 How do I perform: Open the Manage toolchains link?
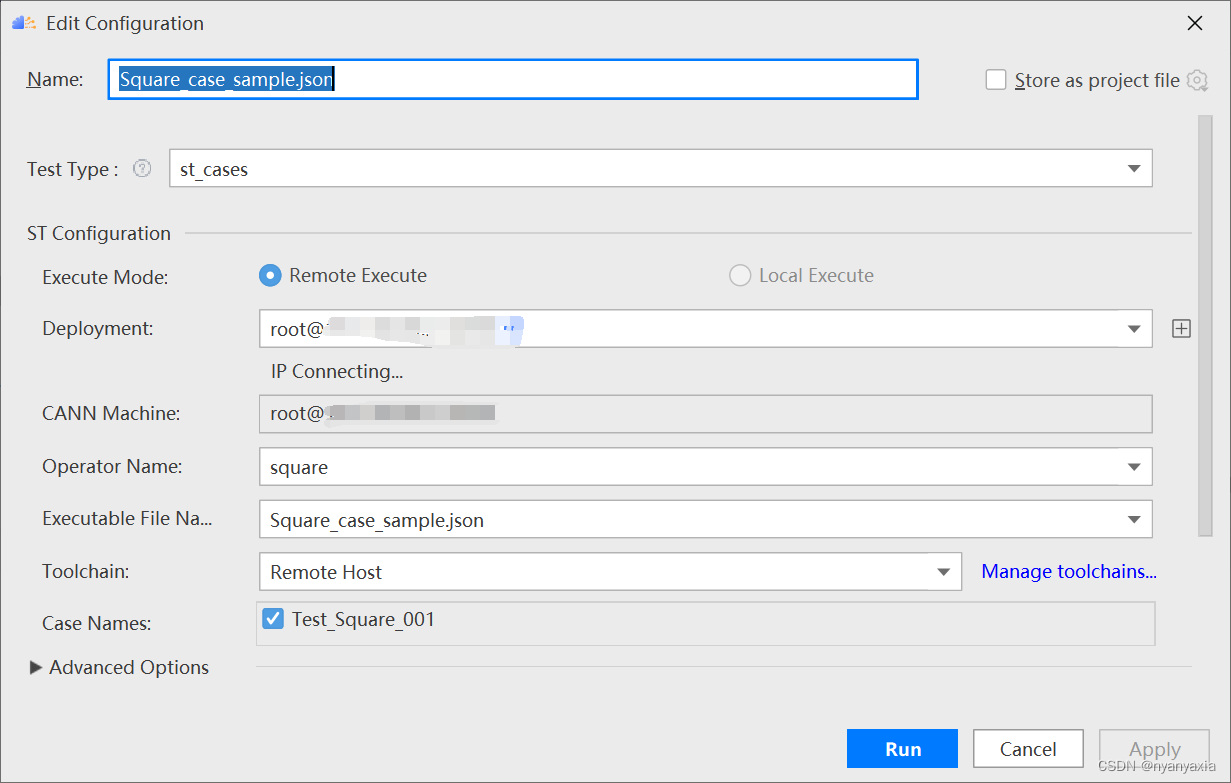tap(1068, 572)
